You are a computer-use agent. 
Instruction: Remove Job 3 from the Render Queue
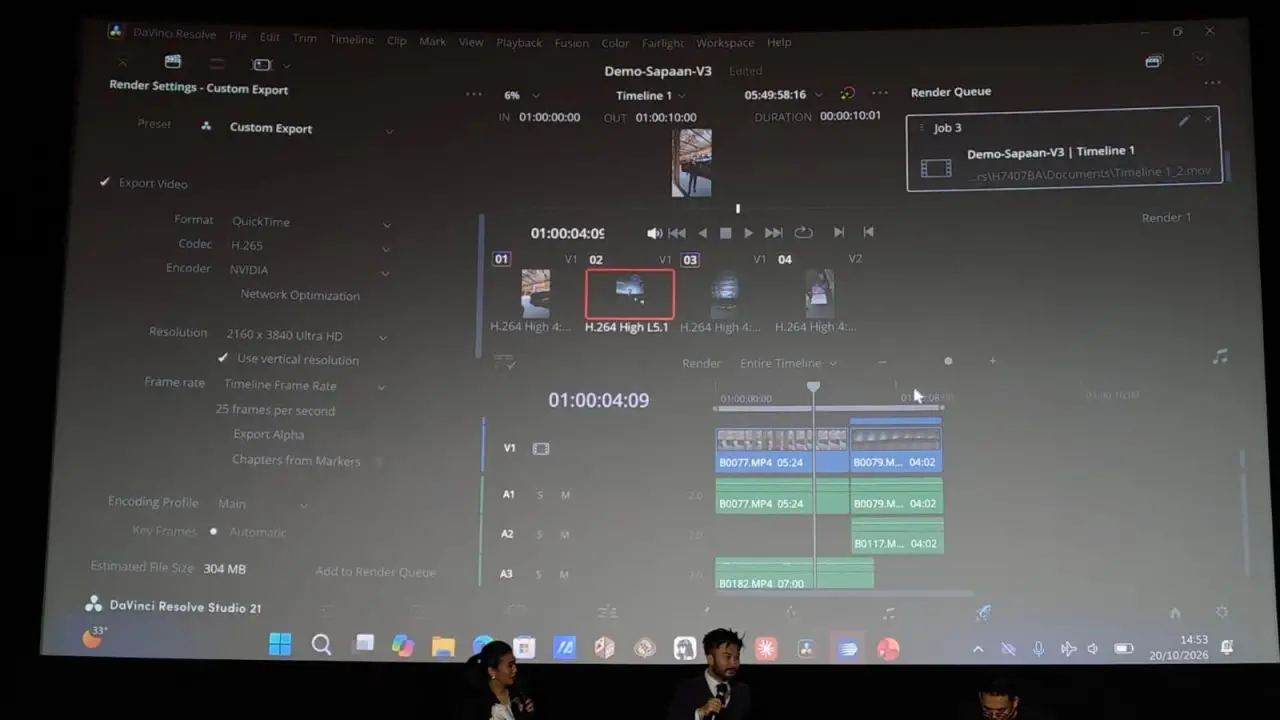coord(1208,119)
